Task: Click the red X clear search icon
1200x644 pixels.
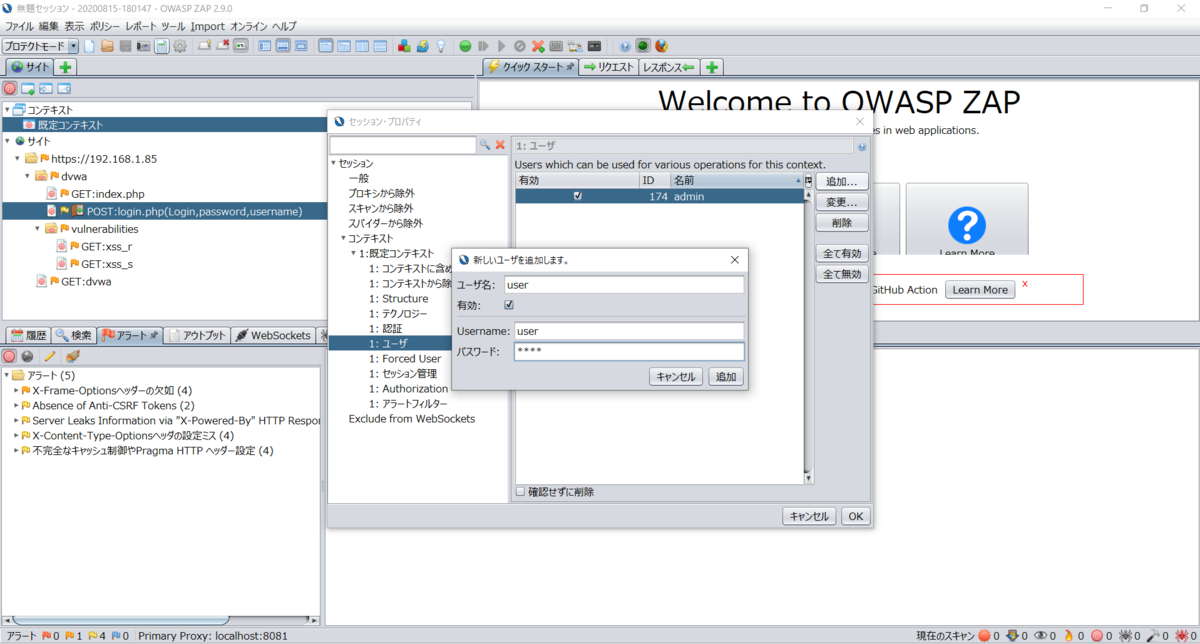Action: [500, 145]
